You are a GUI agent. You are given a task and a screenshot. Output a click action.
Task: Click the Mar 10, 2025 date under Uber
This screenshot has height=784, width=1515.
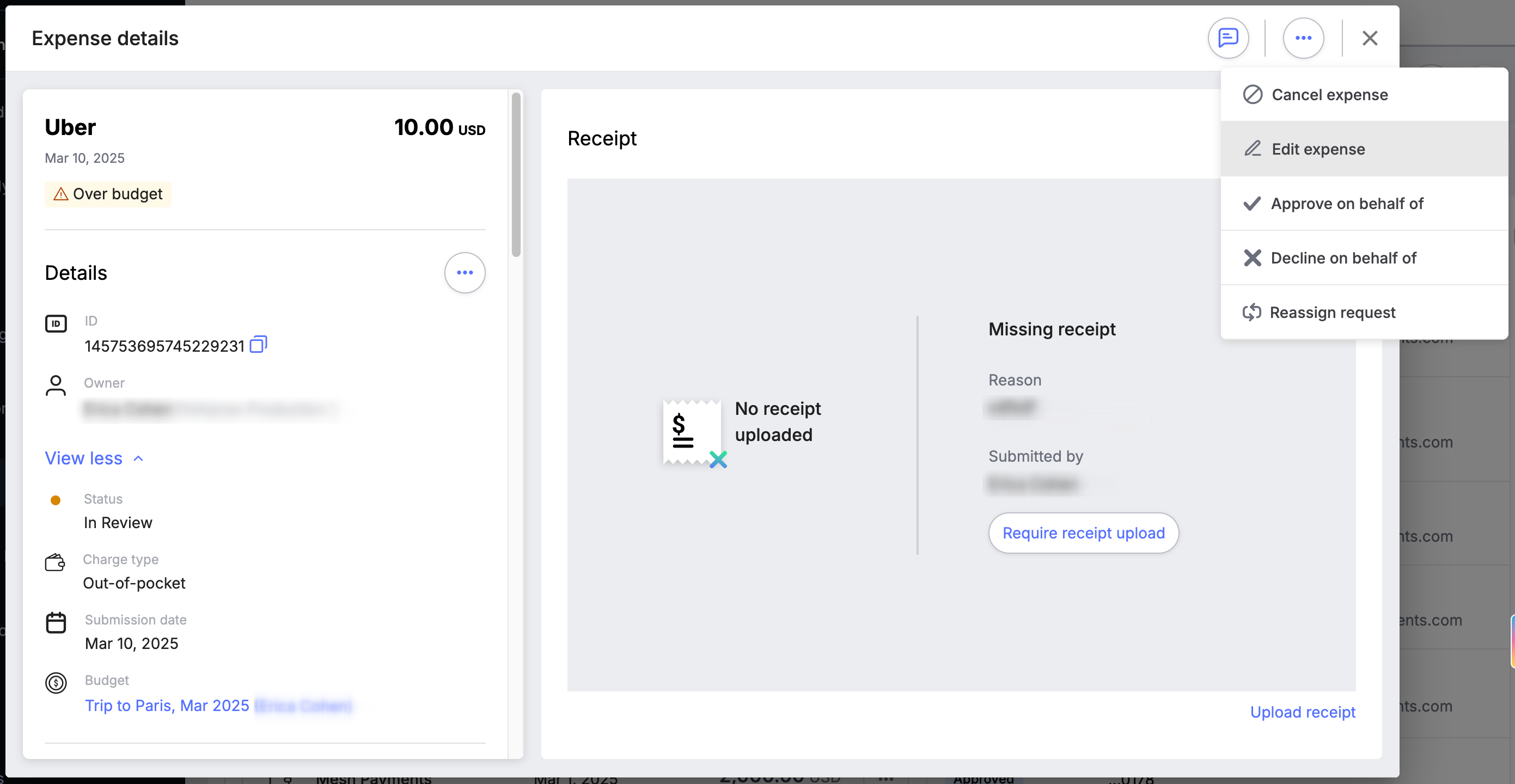click(85, 158)
